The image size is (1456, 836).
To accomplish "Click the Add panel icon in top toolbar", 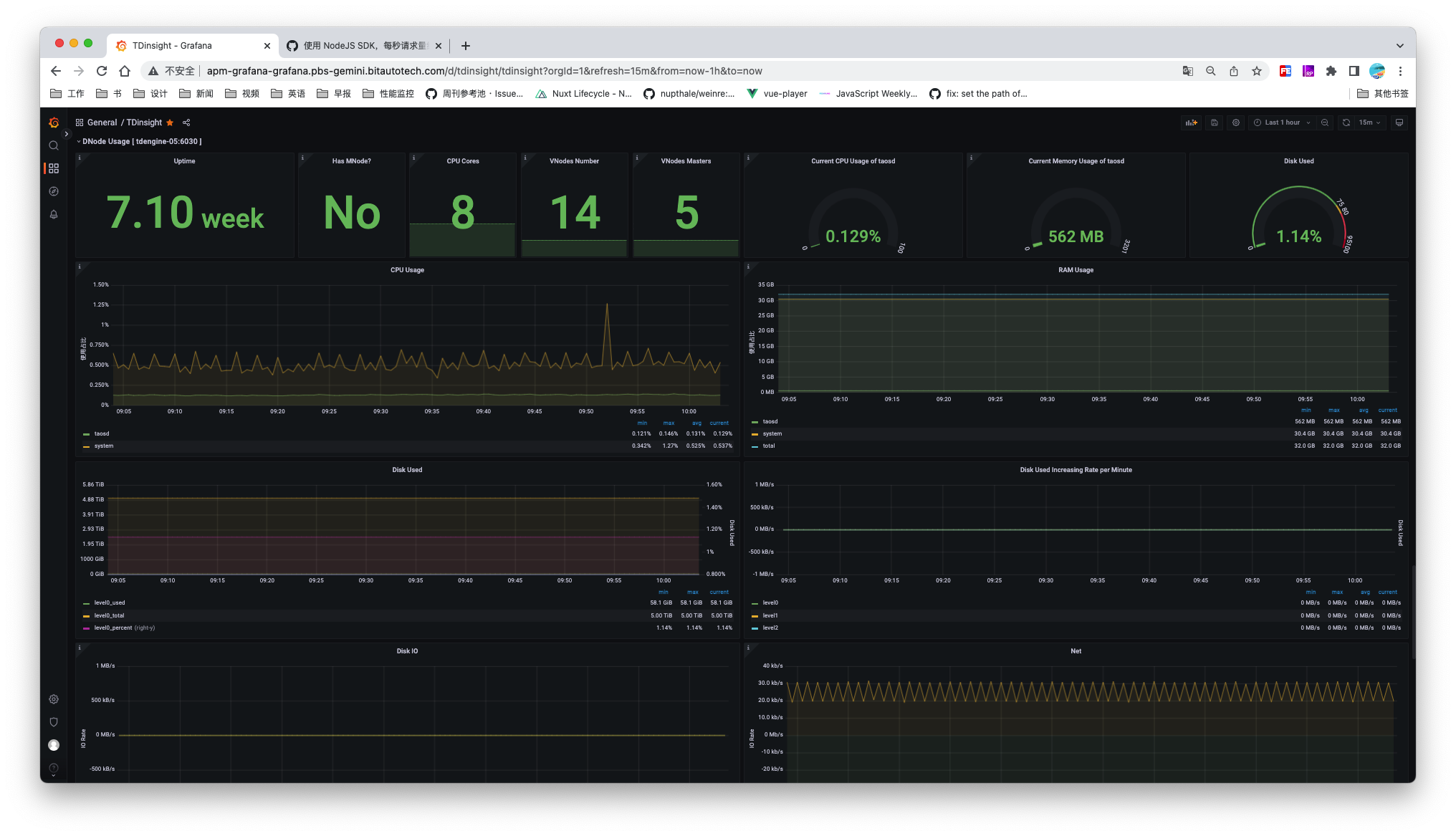I will click(x=1192, y=122).
